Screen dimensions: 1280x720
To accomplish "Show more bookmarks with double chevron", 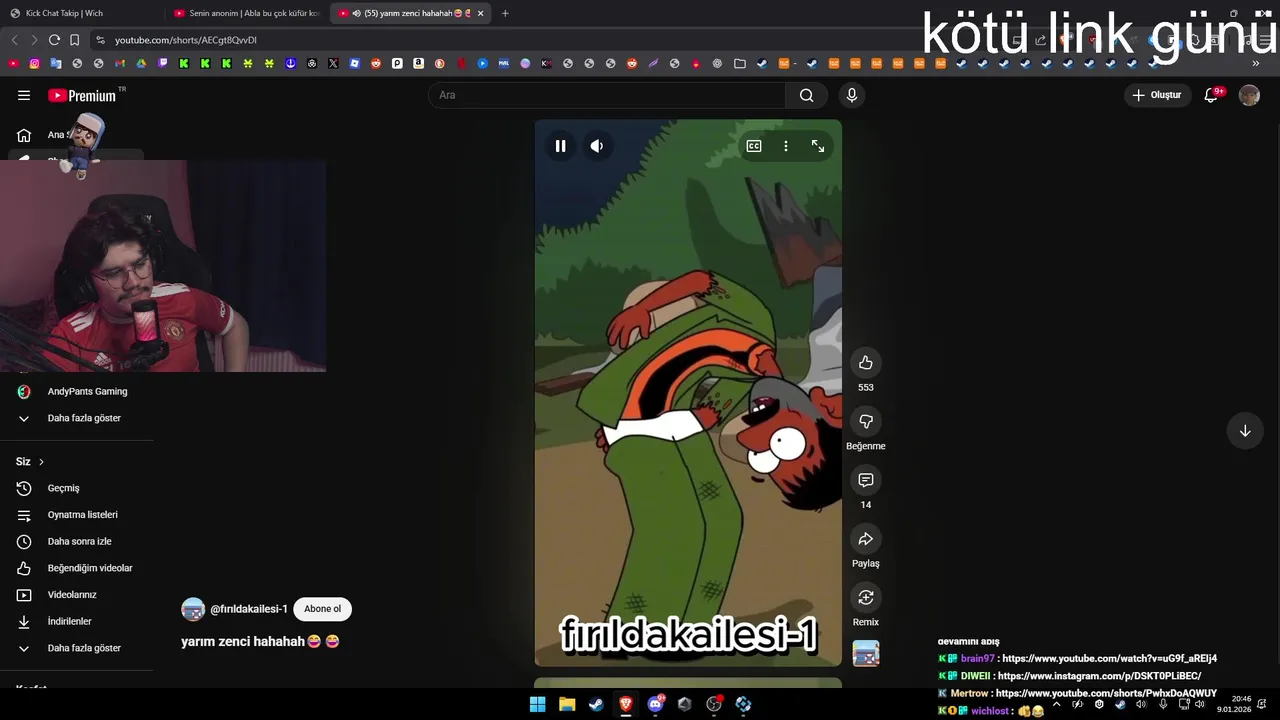I will pyautogui.click(x=1256, y=64).
